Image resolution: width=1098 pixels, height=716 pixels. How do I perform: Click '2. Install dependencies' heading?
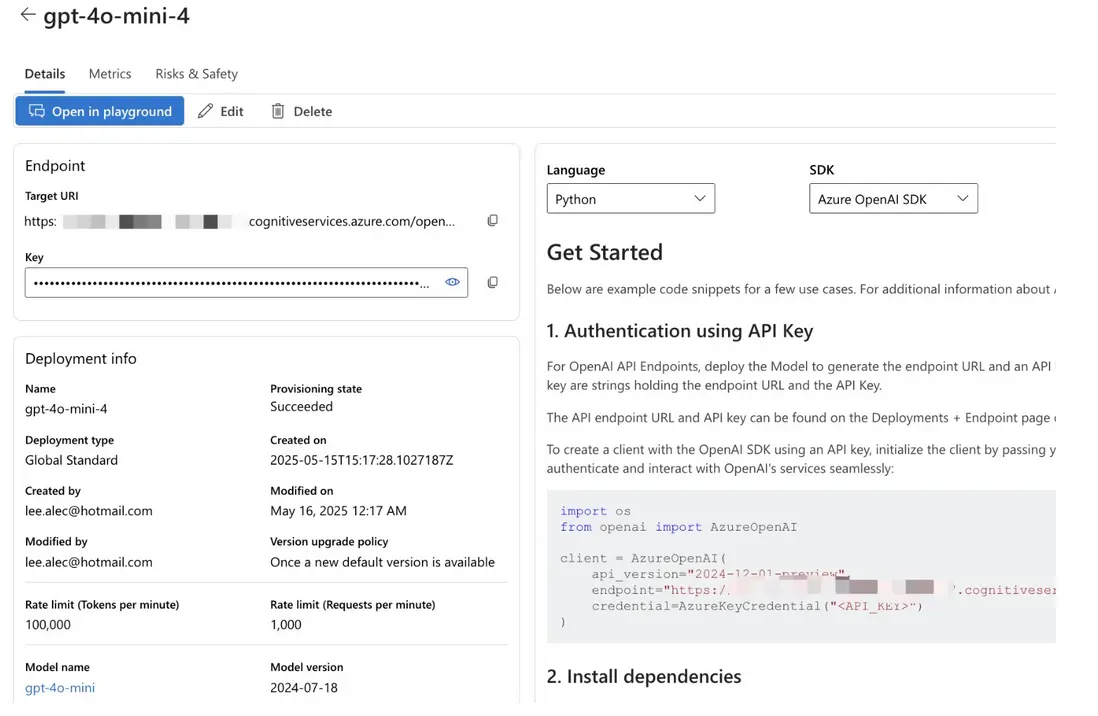644,676
